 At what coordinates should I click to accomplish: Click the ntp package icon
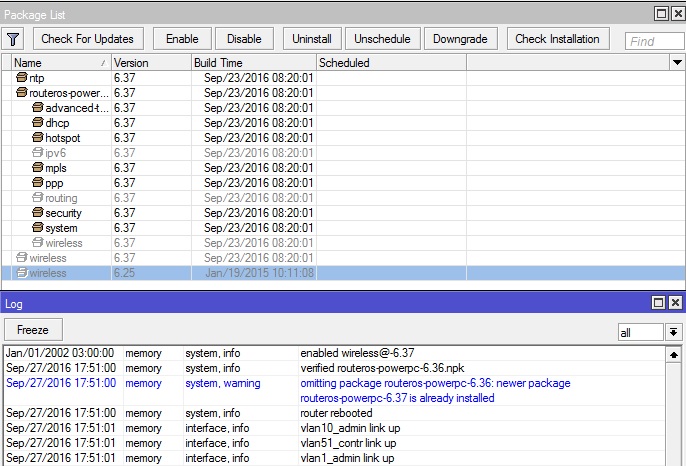tap(21, 77)
